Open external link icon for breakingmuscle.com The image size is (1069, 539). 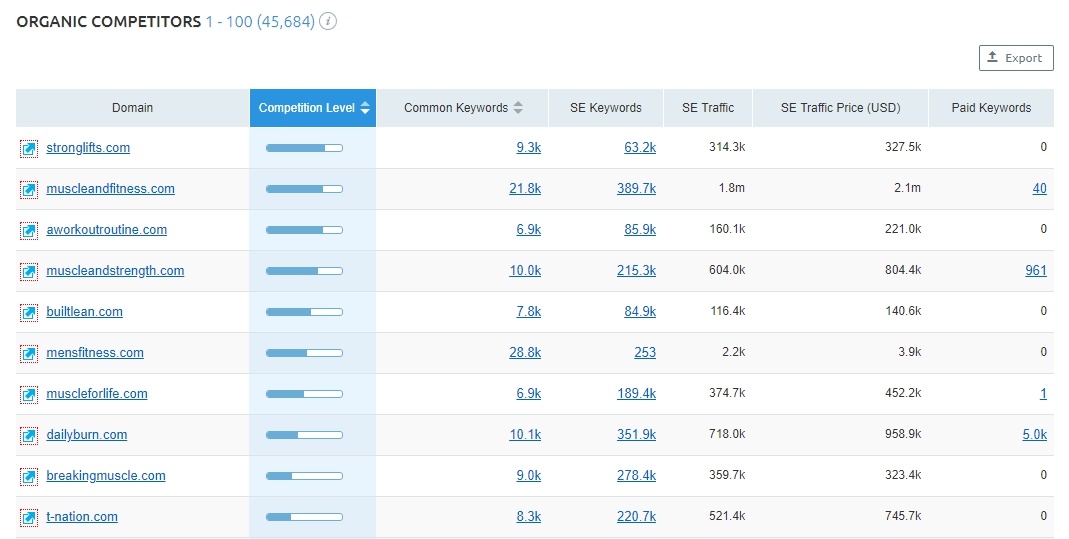coord(29,476)
